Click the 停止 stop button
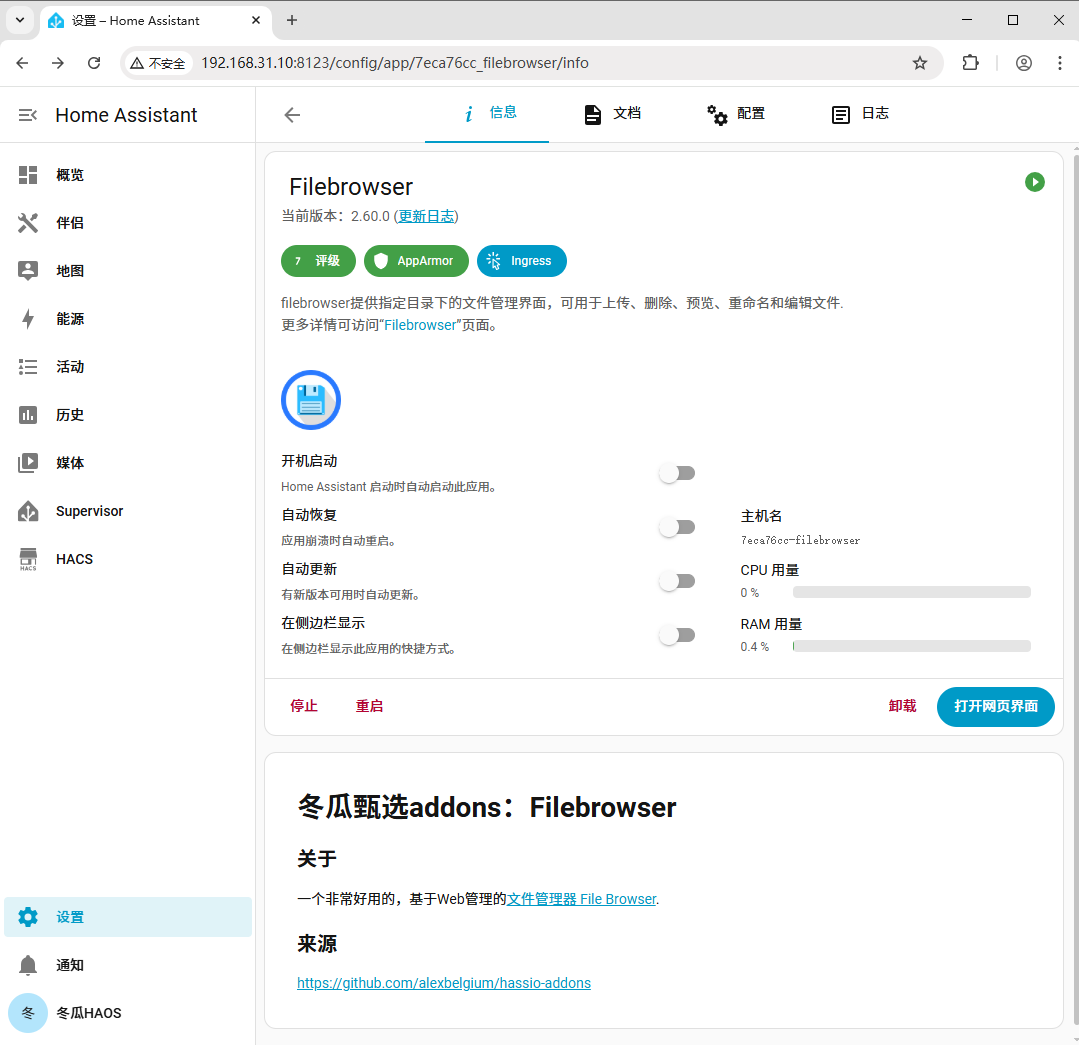Viewport: 1079px width, 1045px height. click(x=304, y=707)
